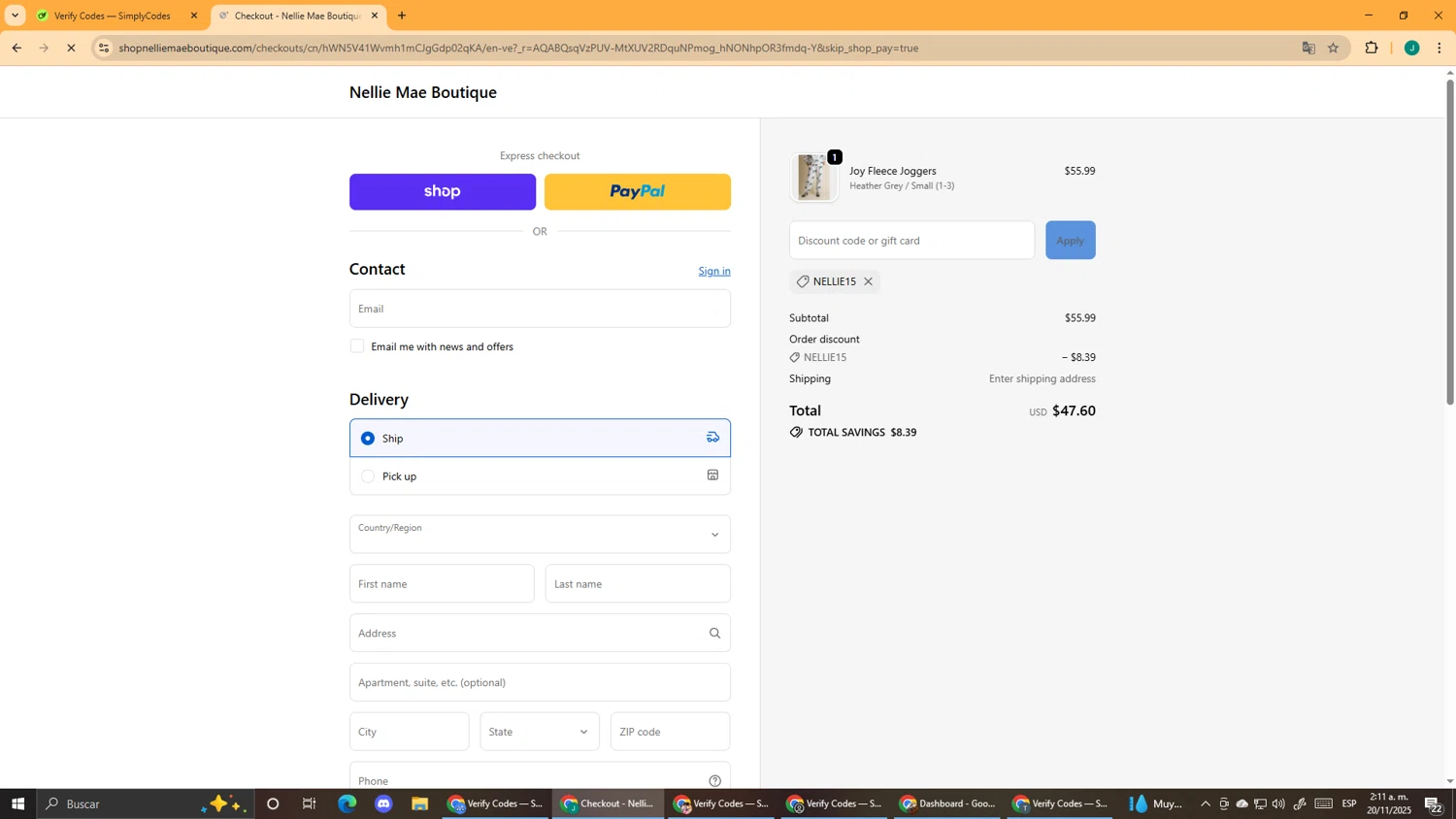Click the Total $47.60 amount
1456x819 pixels.
tap(1074, 410)
